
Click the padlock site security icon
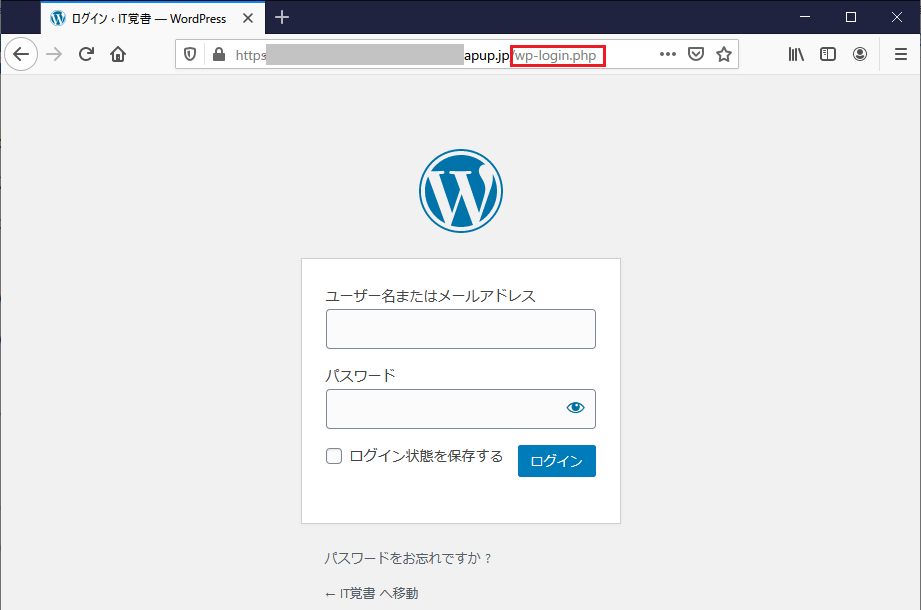pos(219,55)
